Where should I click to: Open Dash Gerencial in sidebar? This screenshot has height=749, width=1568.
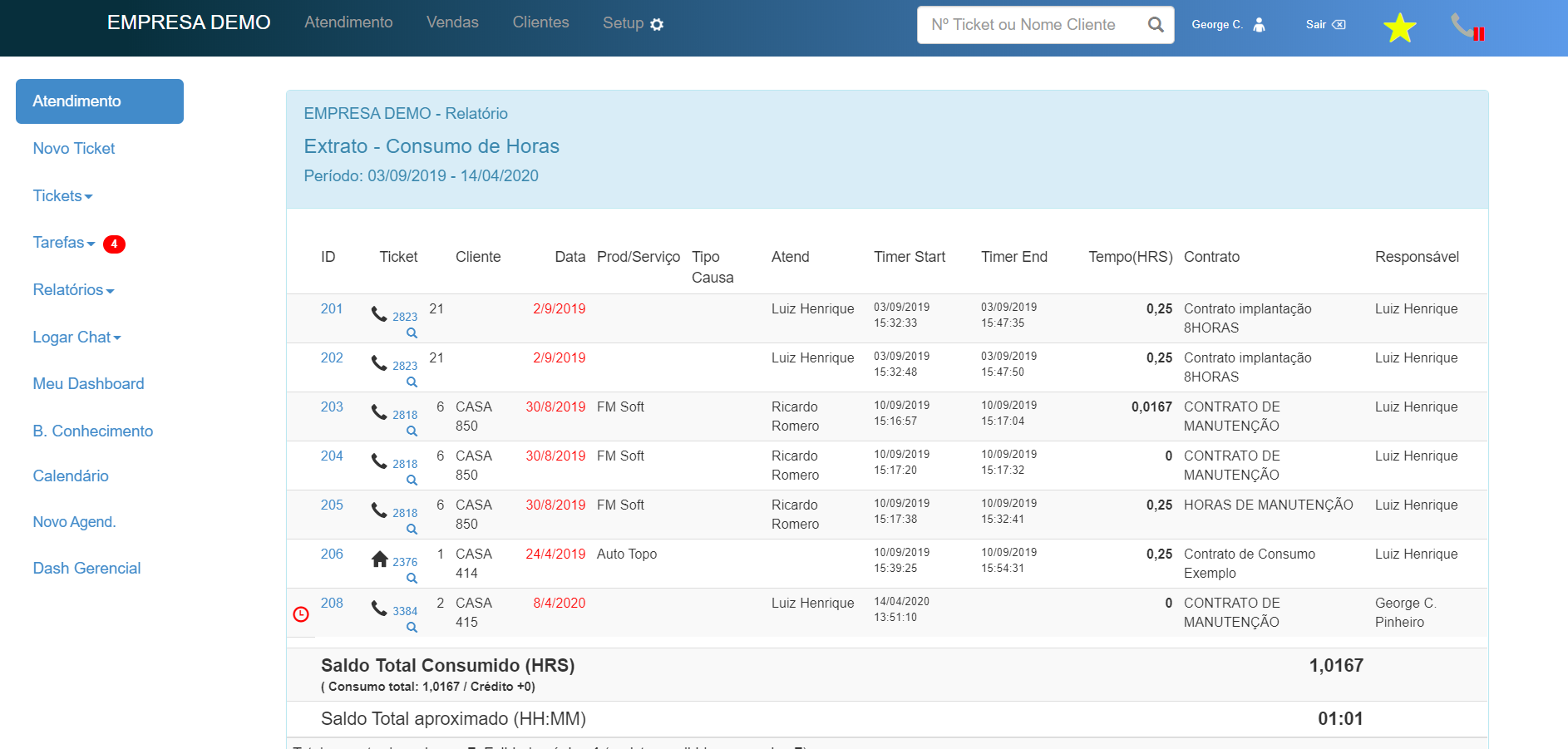click(86, 568)
